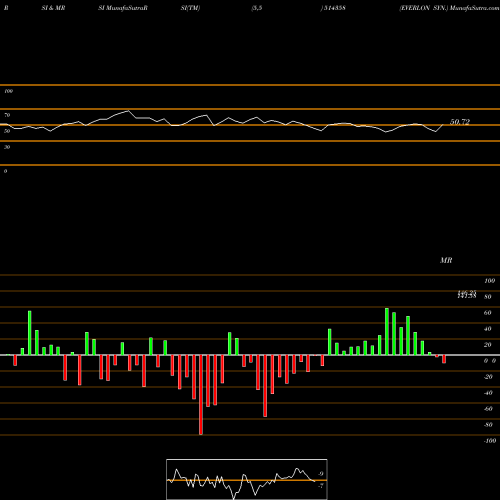The height and width of the screenshot is (500, 500).
Task: Click the RSI axis label 70
Action: tap(7, 115)
